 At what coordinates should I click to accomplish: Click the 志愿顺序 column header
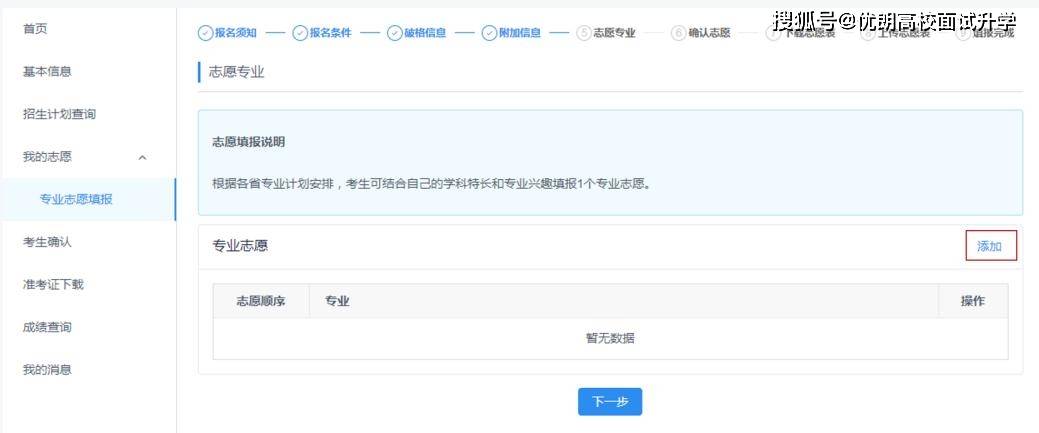(260, 301)
